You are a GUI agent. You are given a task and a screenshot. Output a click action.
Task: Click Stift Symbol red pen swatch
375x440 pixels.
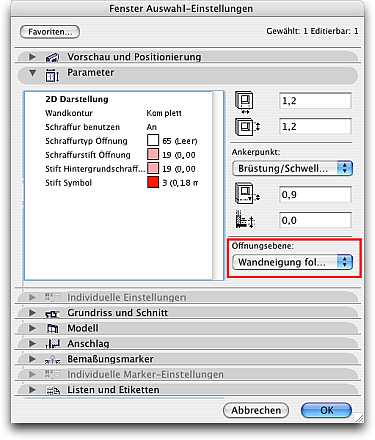coord(153,182)
